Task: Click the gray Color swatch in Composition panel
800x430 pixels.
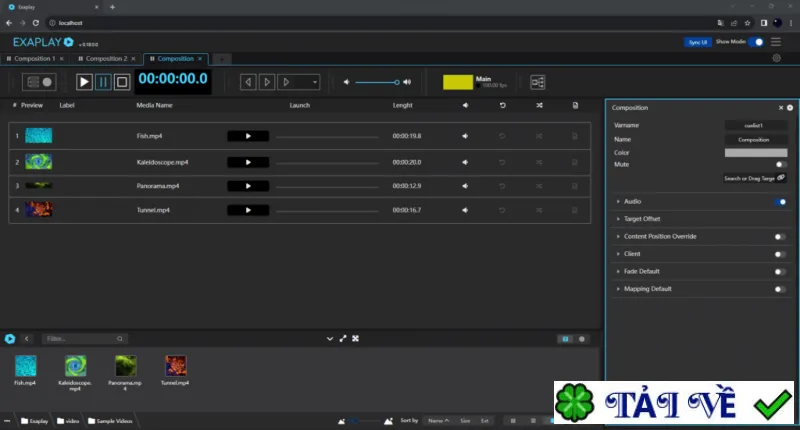Action: (x=756, y=153)
